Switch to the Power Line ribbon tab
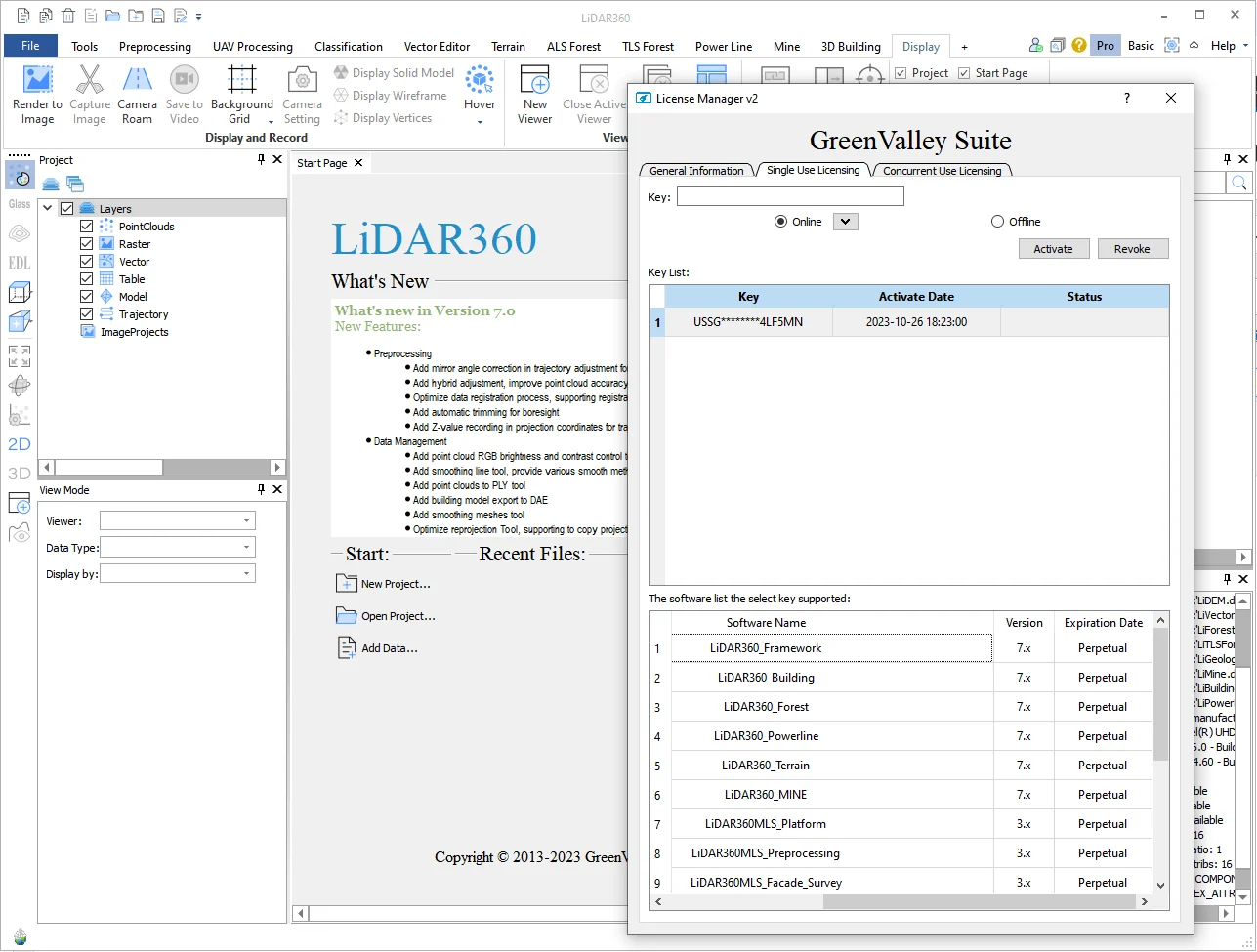The image size is (1257, 952). tap(724, 46)
